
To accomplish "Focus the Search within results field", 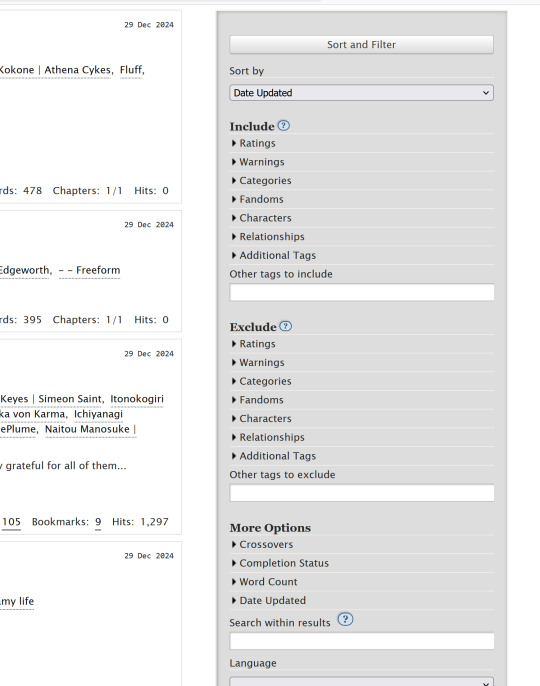I will (x=362, y=641).
